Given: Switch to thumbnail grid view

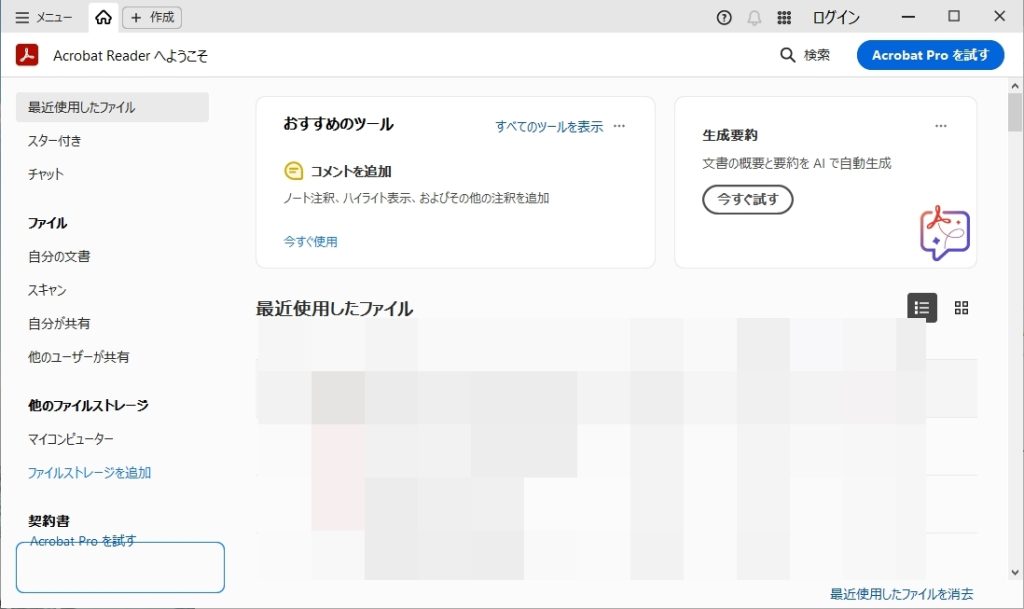Looking at the screenshot, I should 961,308.
